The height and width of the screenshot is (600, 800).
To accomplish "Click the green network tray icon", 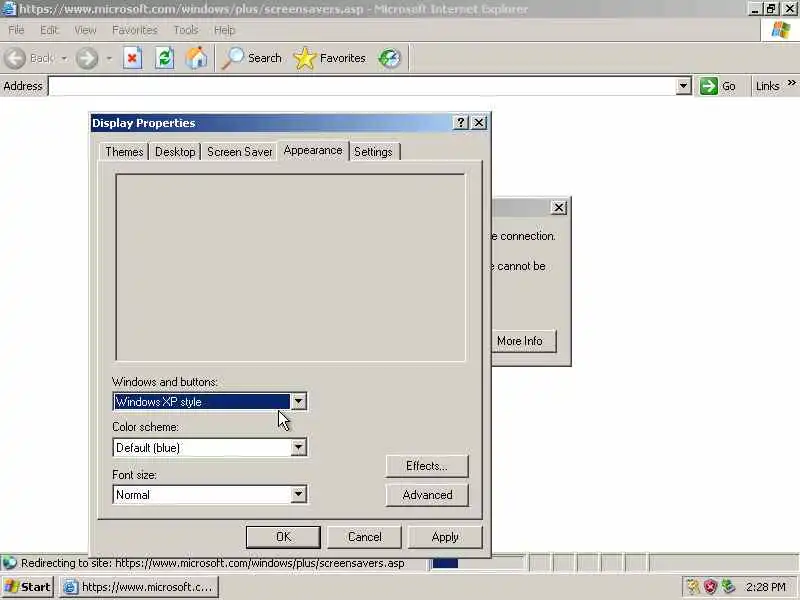I will click(x=728, y=587).
